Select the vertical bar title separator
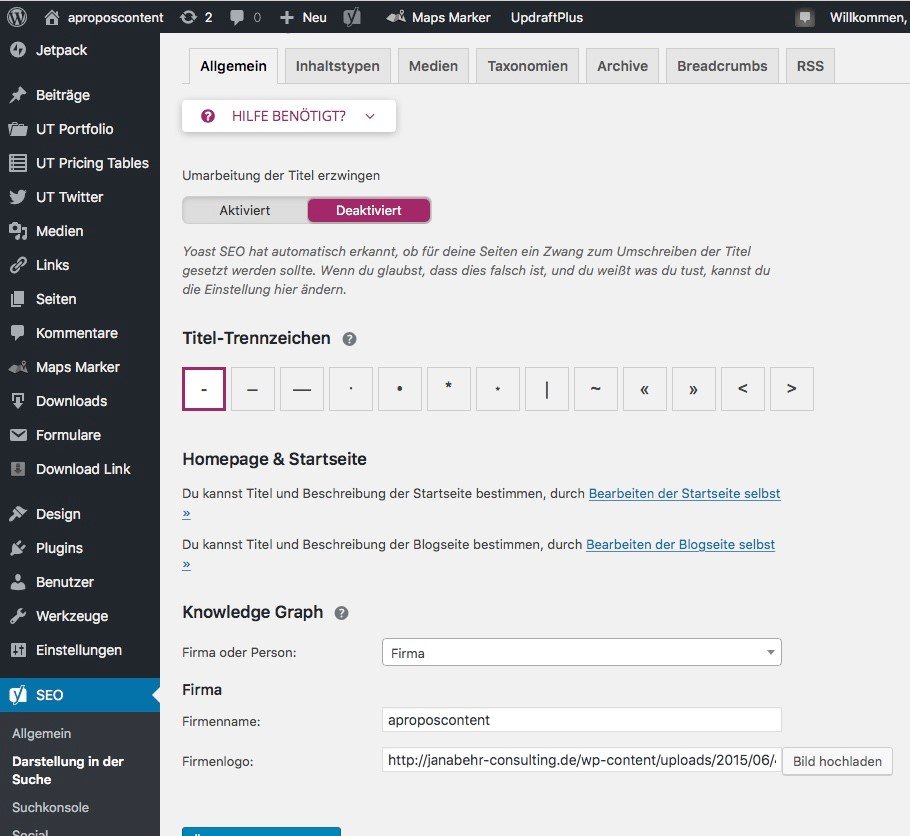910x836 pixels. 547,389
